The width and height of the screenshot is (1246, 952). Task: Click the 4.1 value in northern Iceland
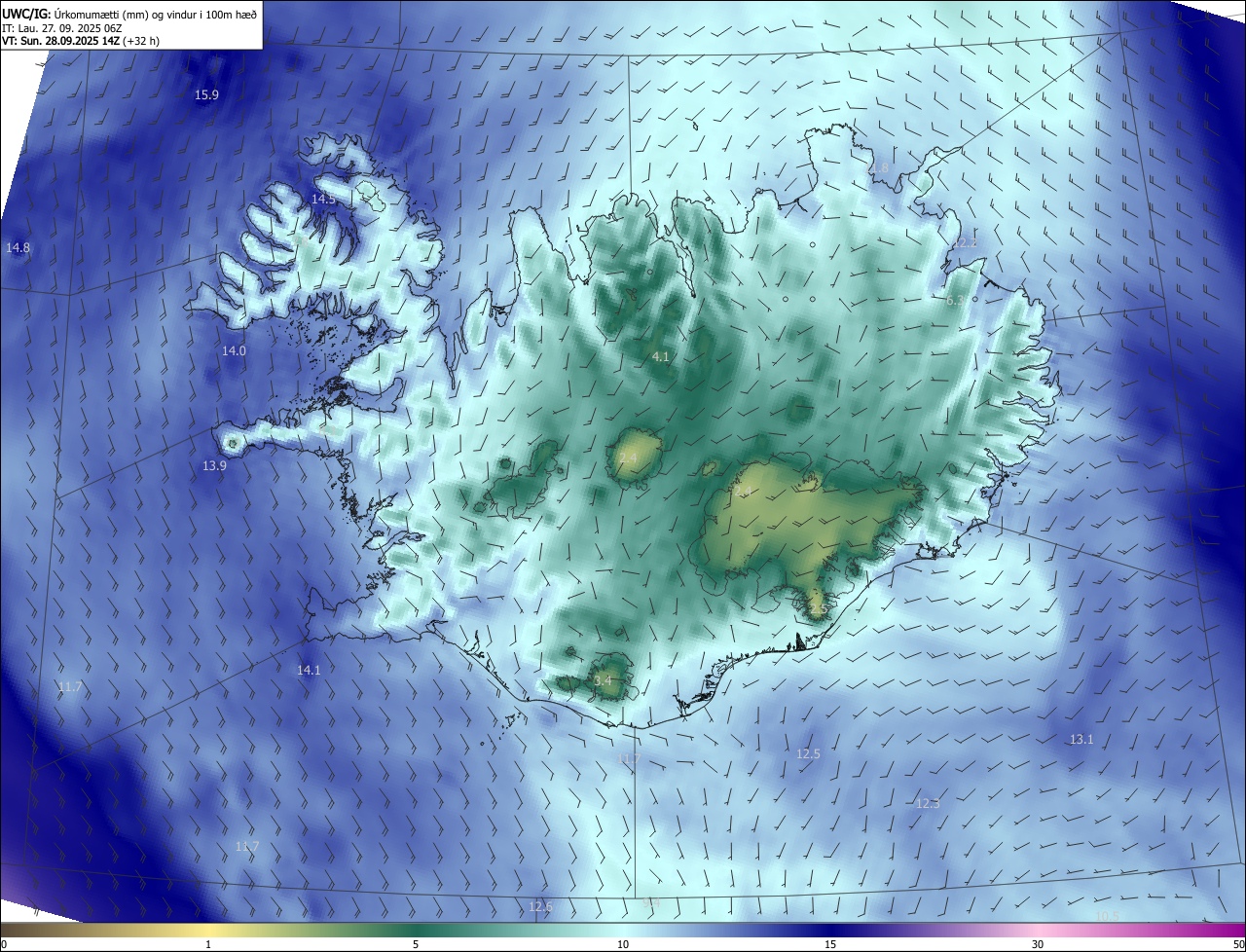660,357
